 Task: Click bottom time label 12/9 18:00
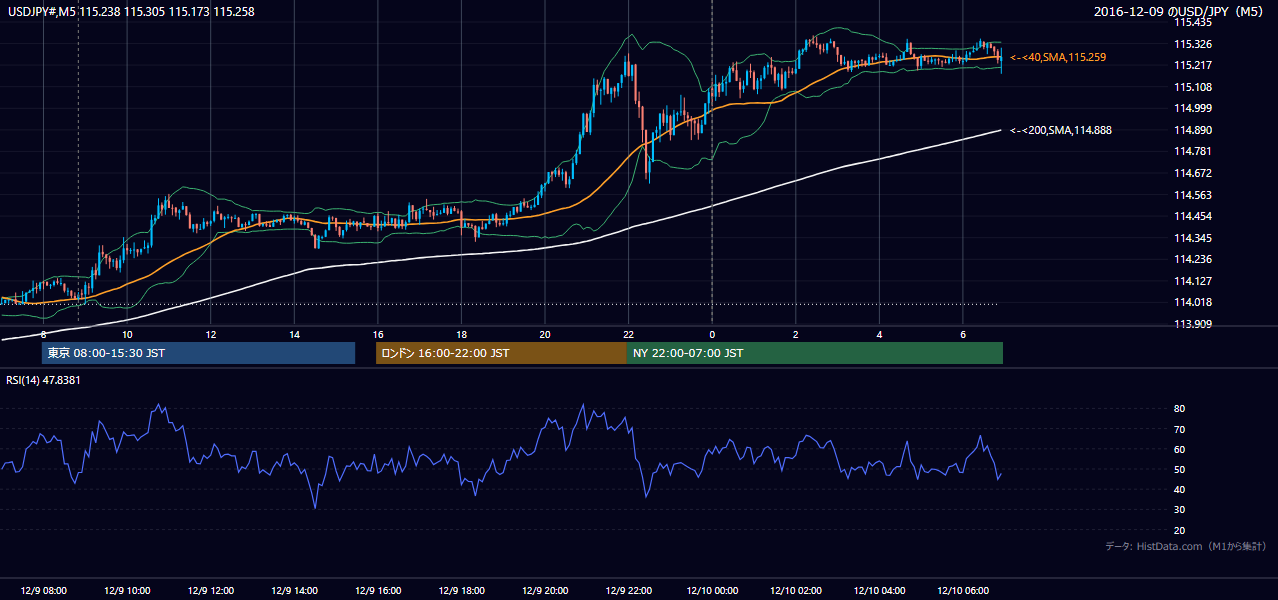[x=461, y=591]
